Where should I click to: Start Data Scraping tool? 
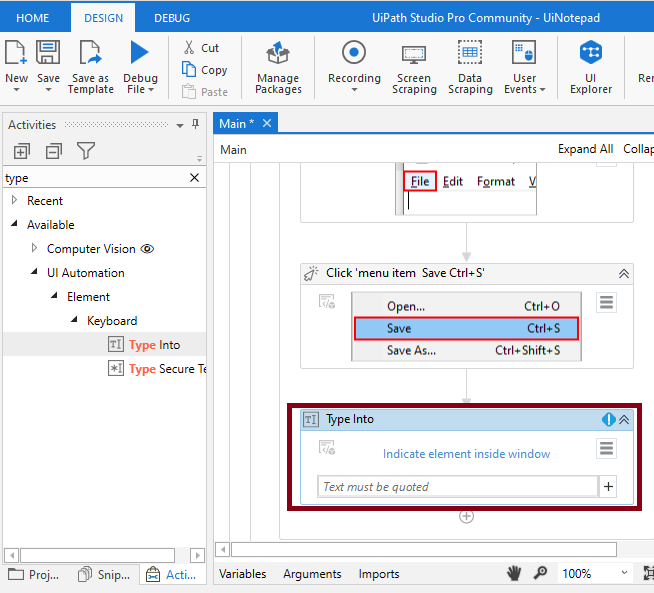pos(470,68)
